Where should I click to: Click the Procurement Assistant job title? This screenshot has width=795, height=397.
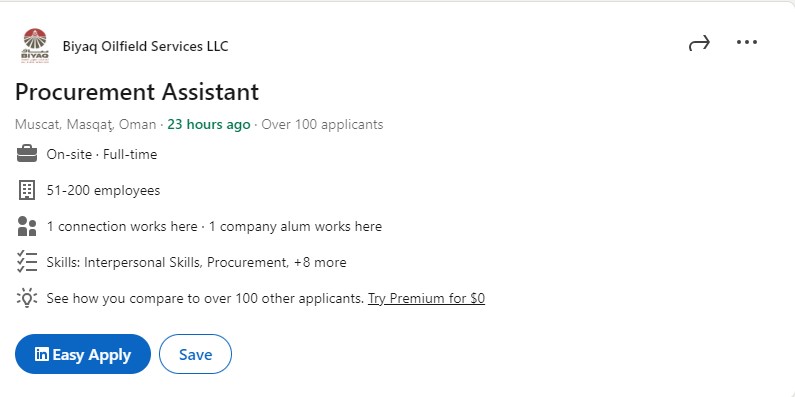click(x=137, y=92)
